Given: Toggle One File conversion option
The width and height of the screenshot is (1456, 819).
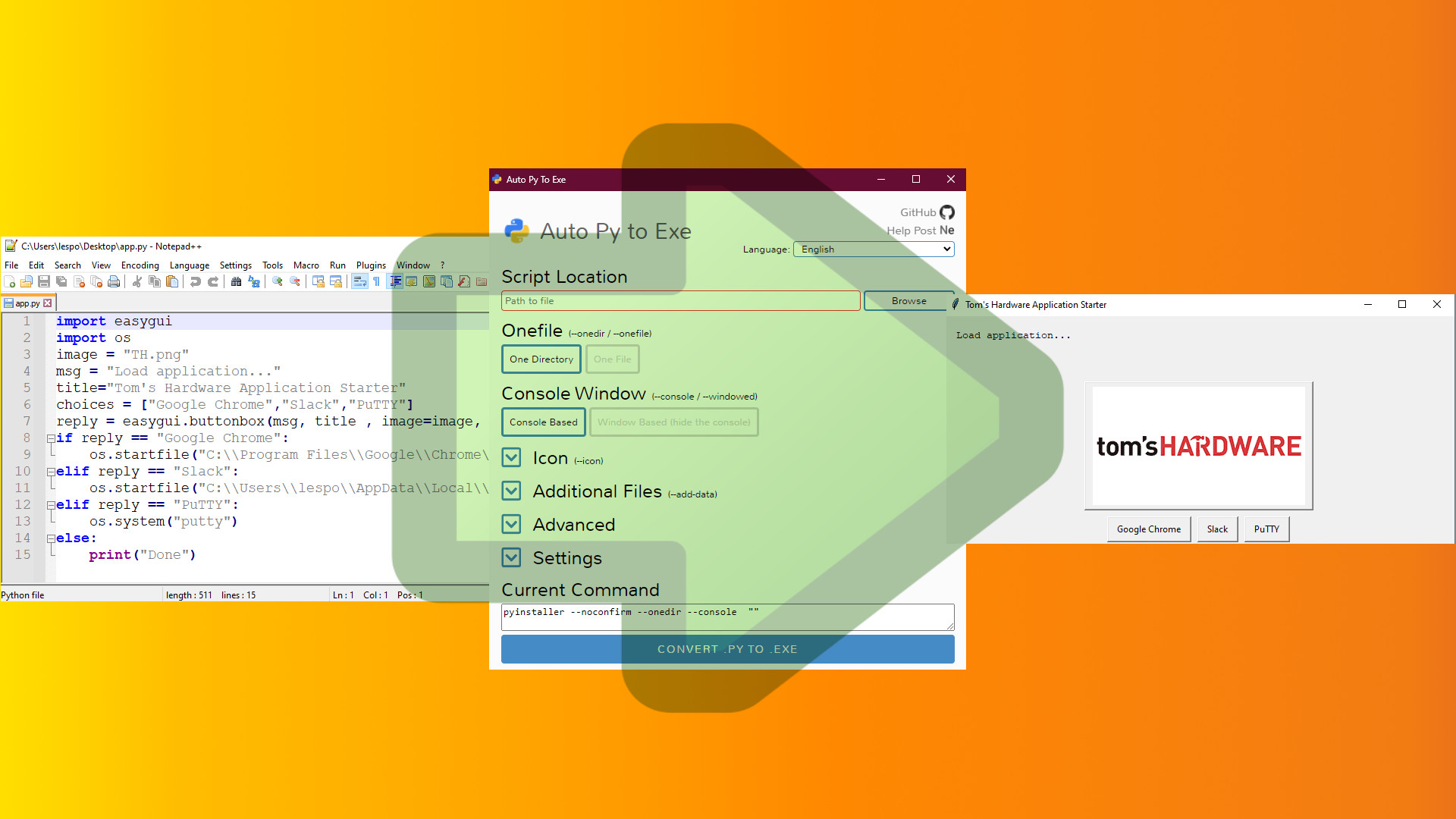Looking at the screenshot, I should pyautogui.click(x=611, y=358).
